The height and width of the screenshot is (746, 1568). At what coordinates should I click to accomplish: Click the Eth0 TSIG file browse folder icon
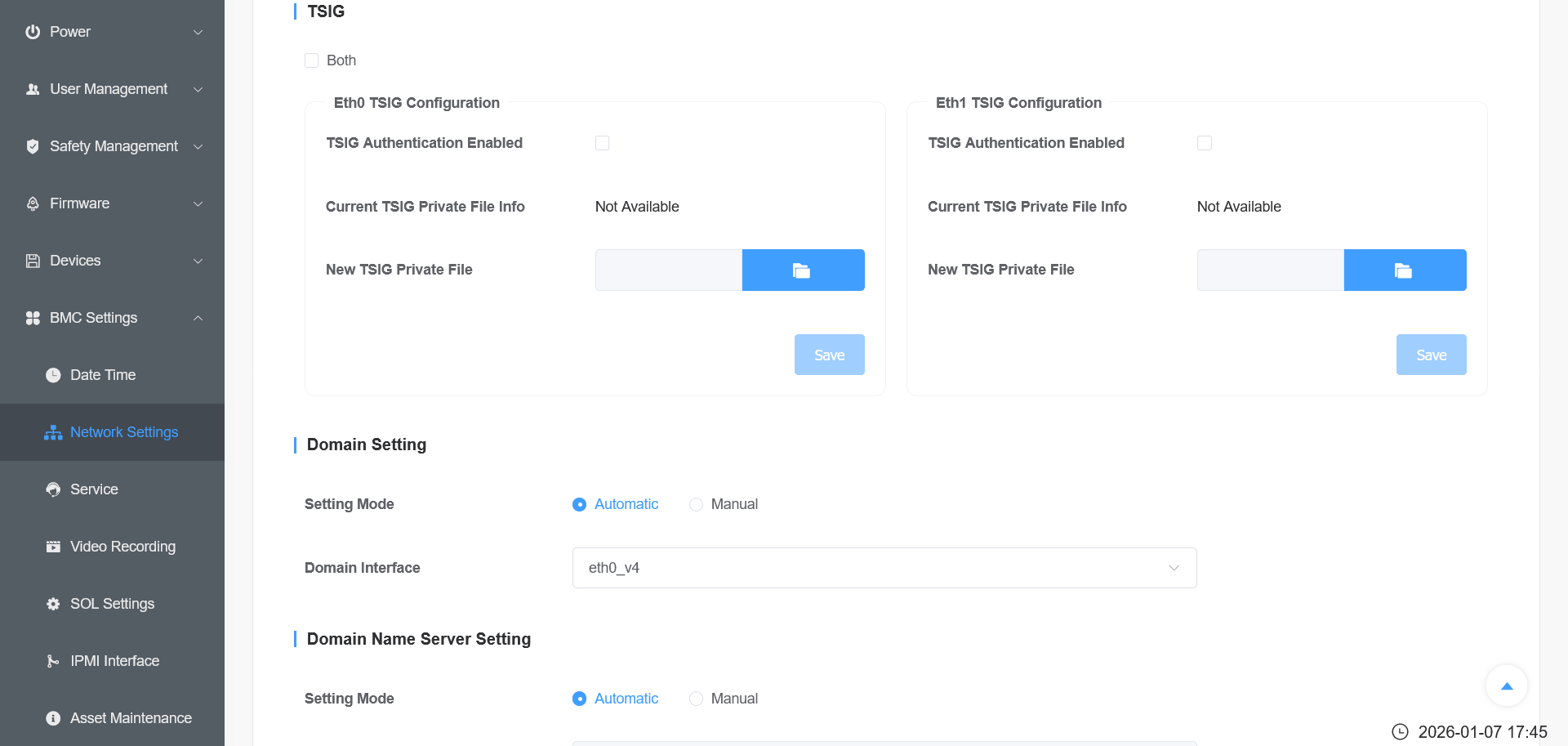coord(802,270)
